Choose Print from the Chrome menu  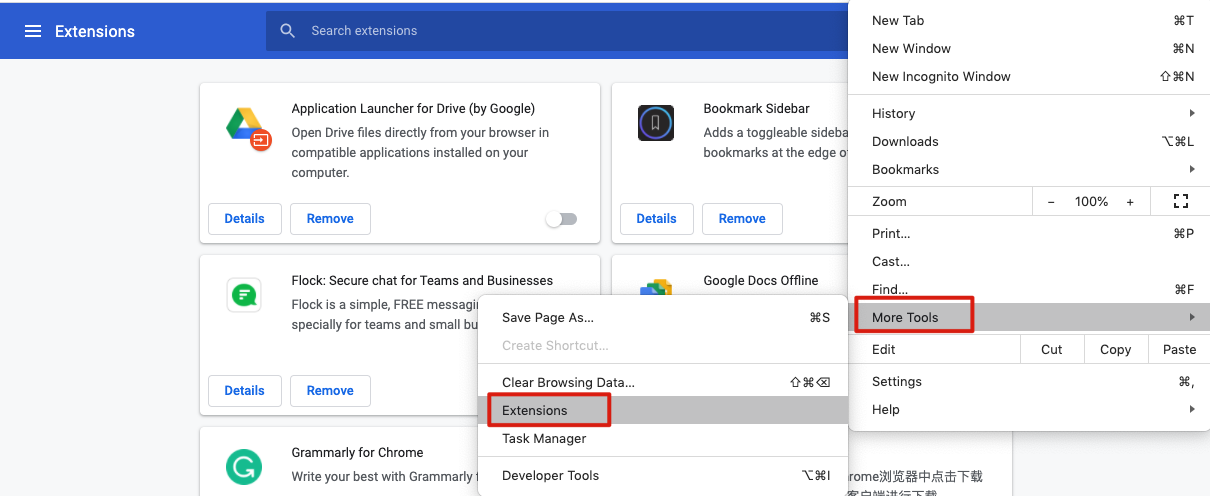1029,233
